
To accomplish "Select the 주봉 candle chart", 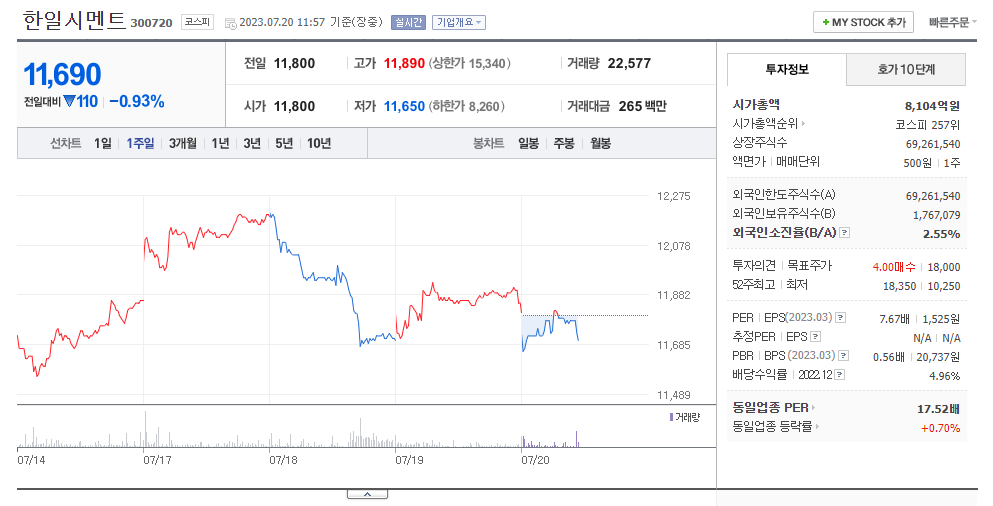I will 564,143.
